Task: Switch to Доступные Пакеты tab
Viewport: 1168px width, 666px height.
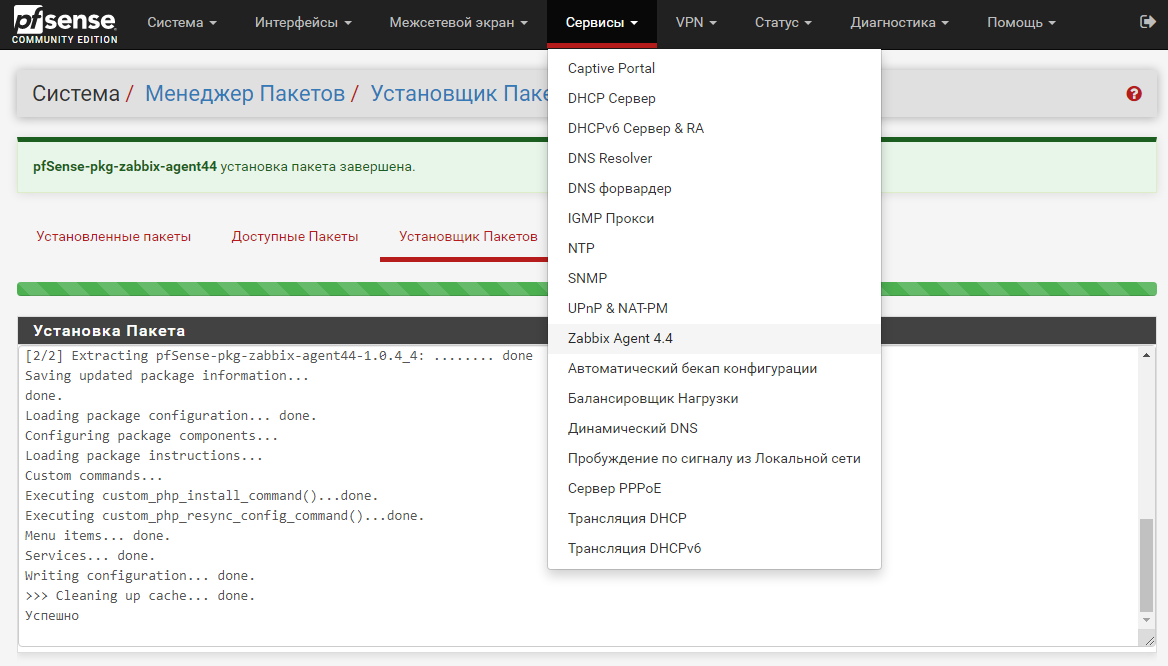Action: [x=295, y=236]
